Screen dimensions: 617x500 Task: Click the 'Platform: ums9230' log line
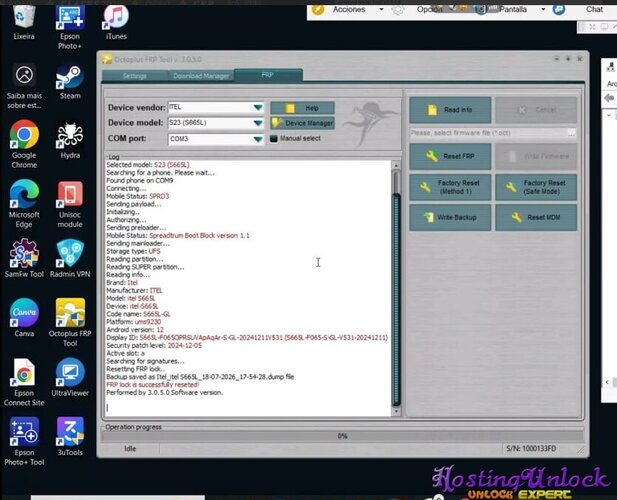(x=134, y=322)
